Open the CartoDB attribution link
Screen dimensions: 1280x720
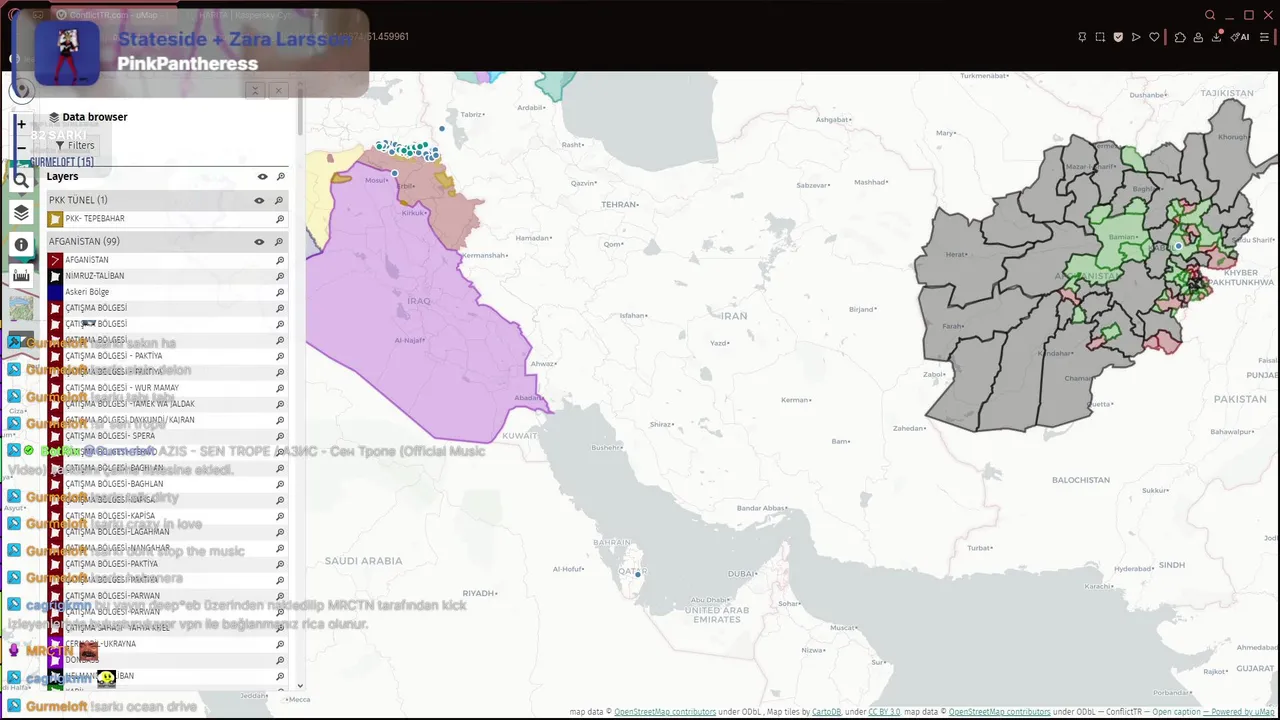click(x=826, y=712)
